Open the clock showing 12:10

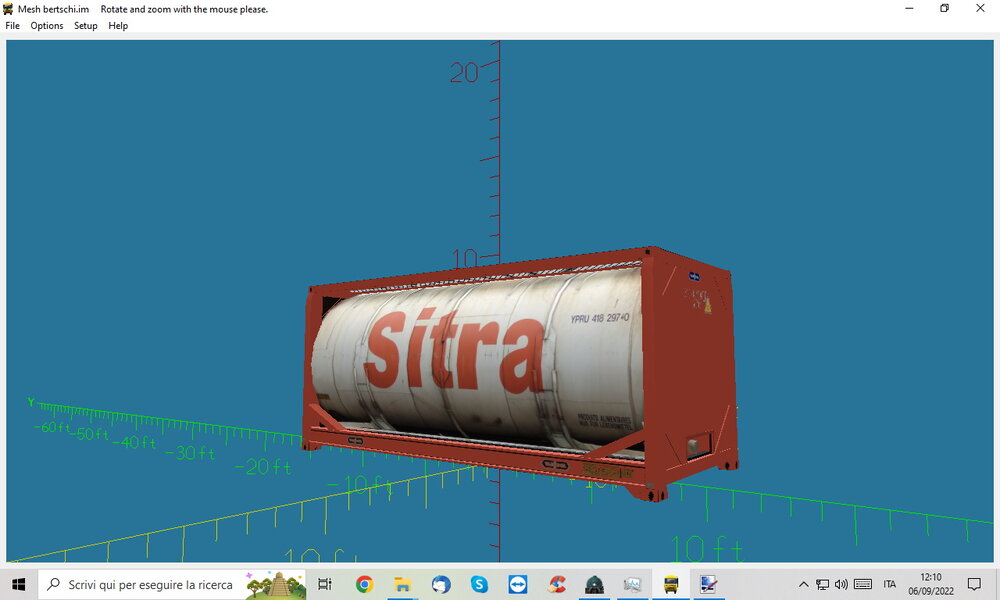pos(931,584)
